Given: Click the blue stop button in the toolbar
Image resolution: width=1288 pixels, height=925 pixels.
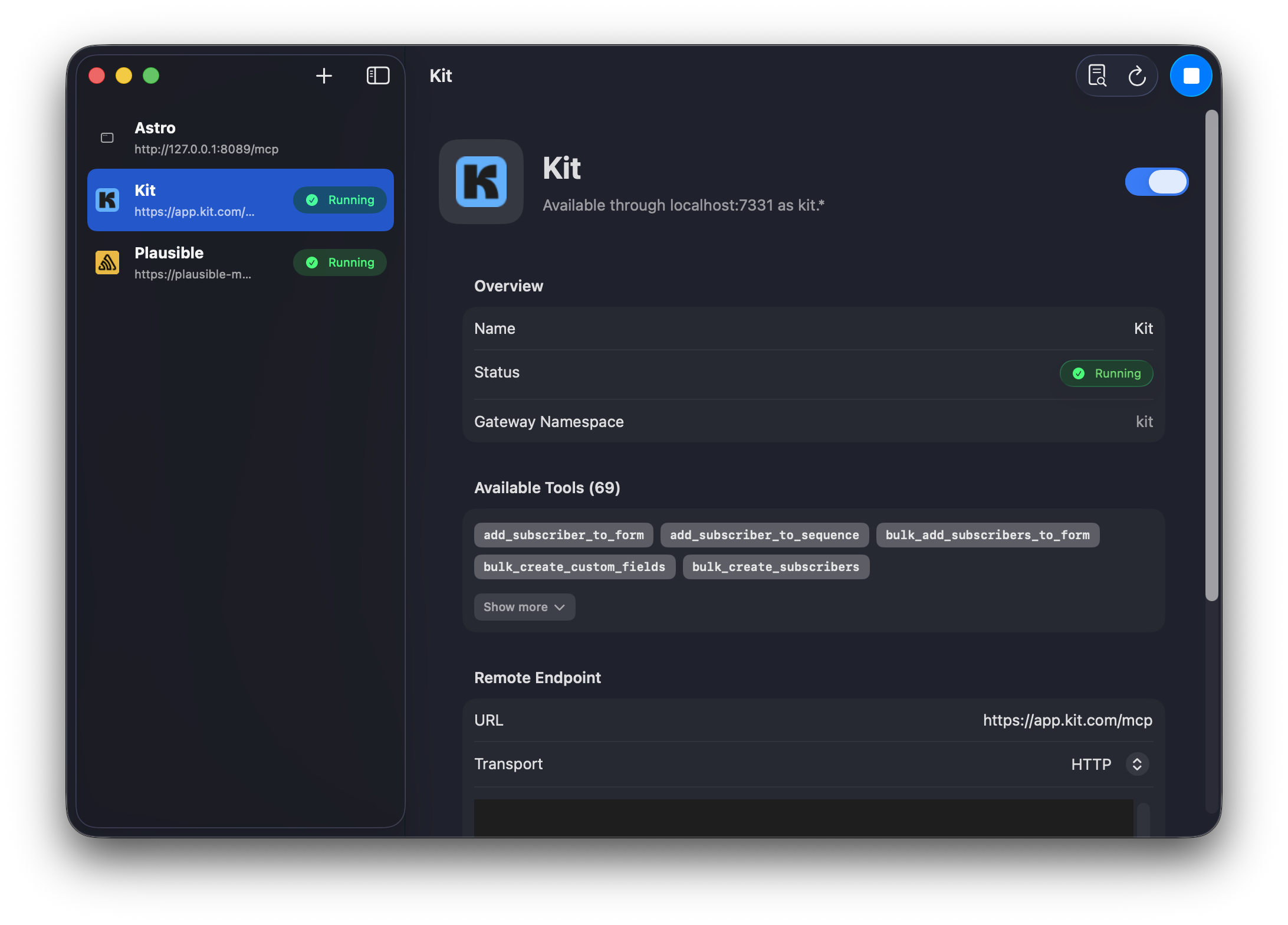Looking at the screenshot, I should point(1191,76).
